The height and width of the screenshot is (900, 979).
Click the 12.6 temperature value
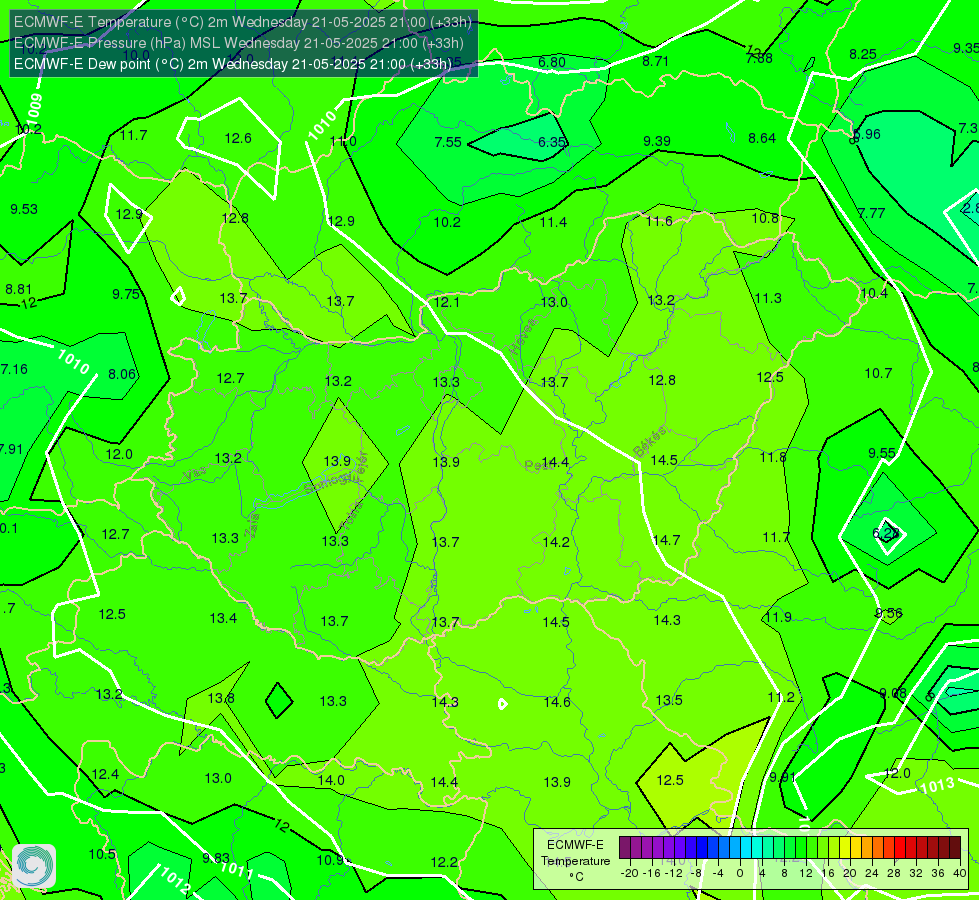tap(238, 138)
